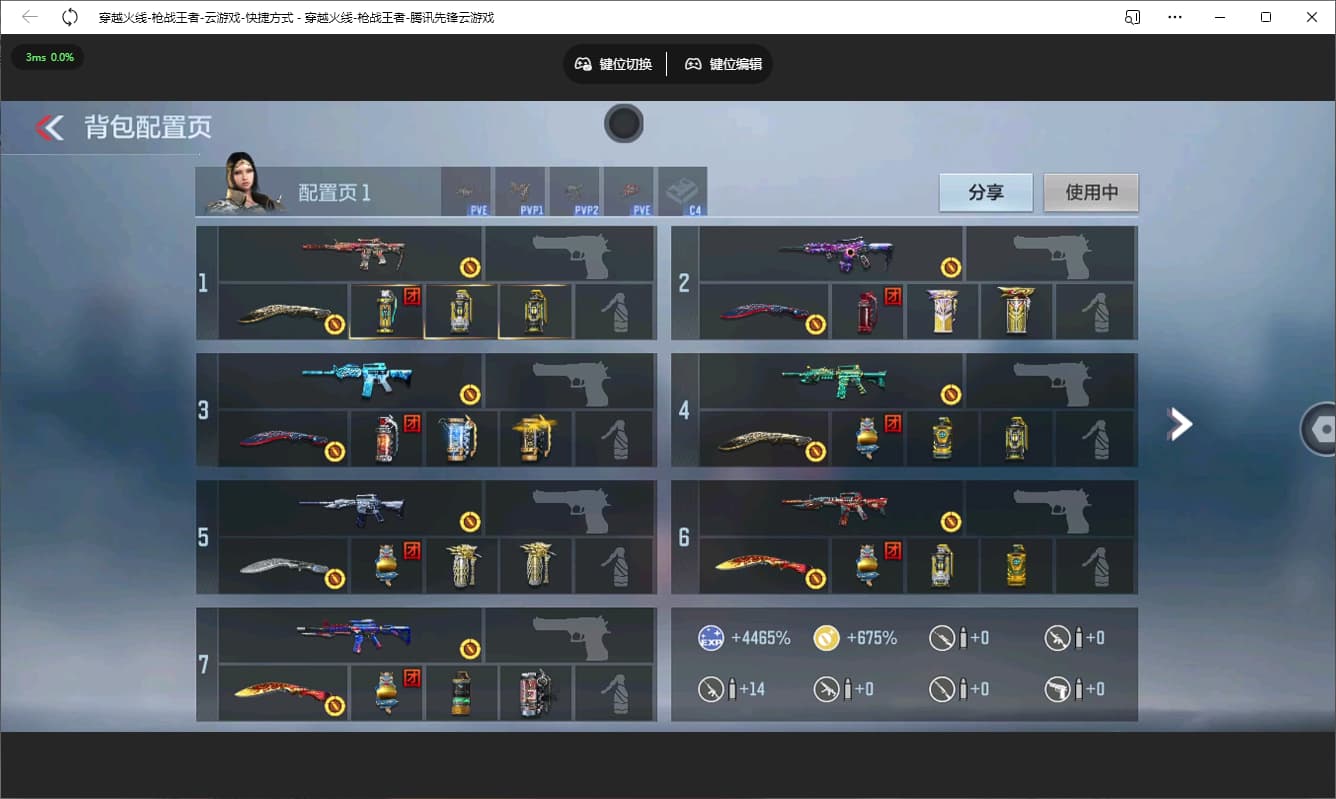This screenshot has width=1336, height=799.
Task: Go back using the 背包配置页 chevron
Action: tap(49, 127)
